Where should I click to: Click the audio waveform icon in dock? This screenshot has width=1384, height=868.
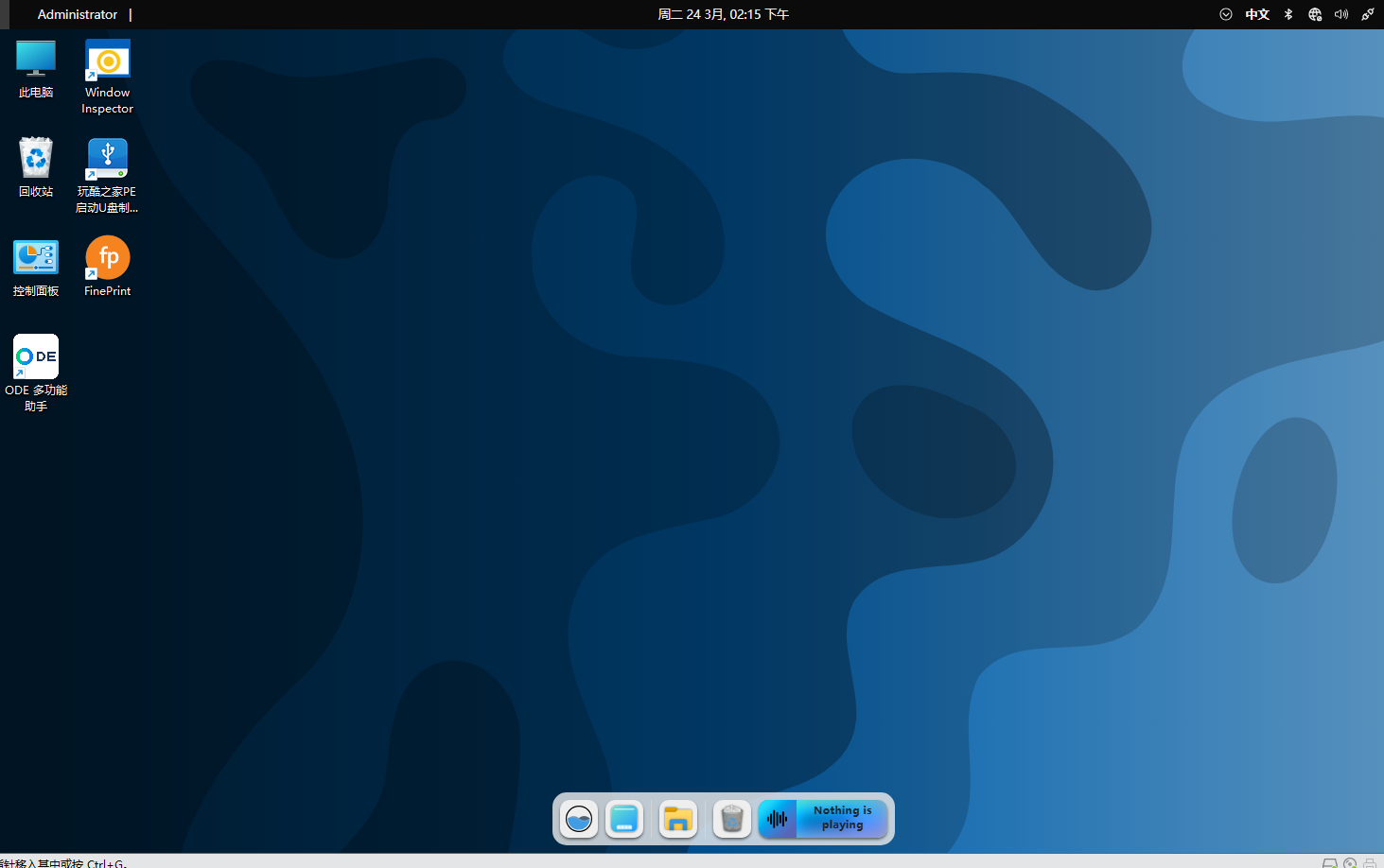tap(777, 819)
